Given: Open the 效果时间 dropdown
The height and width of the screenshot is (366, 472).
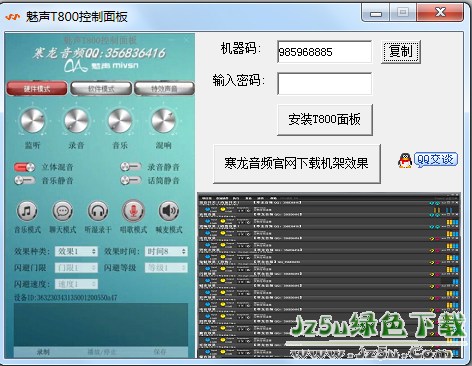Looking at the screenshot, I should point(166,251).
